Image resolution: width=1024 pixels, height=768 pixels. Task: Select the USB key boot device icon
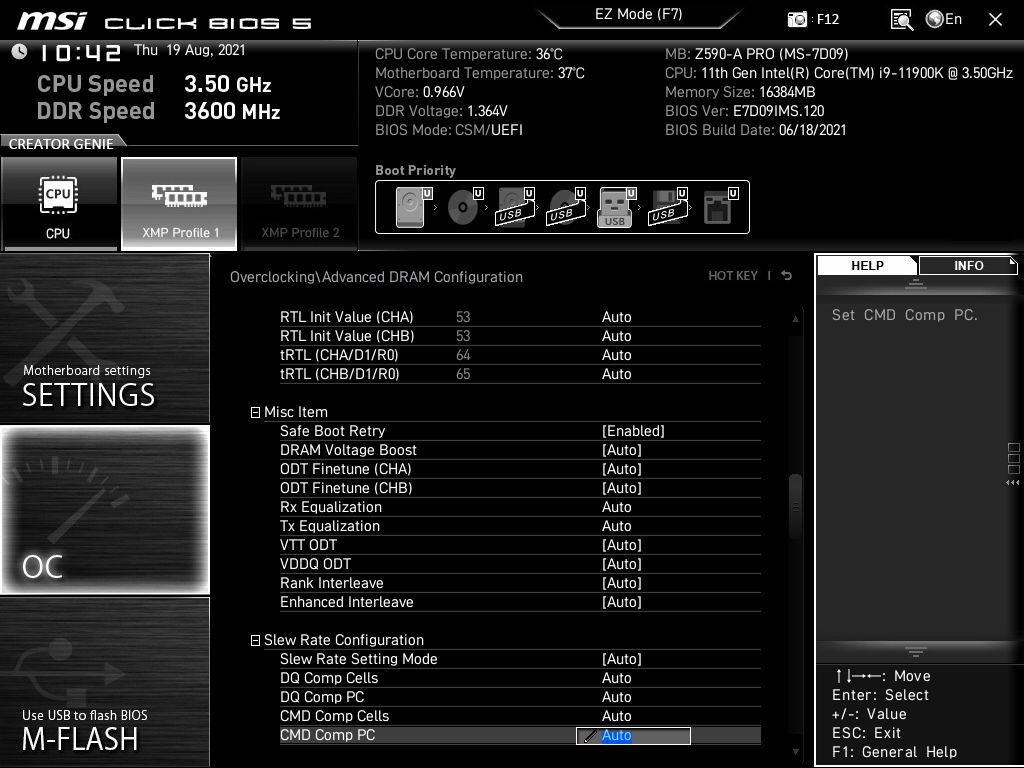click(x=616, y=207)
